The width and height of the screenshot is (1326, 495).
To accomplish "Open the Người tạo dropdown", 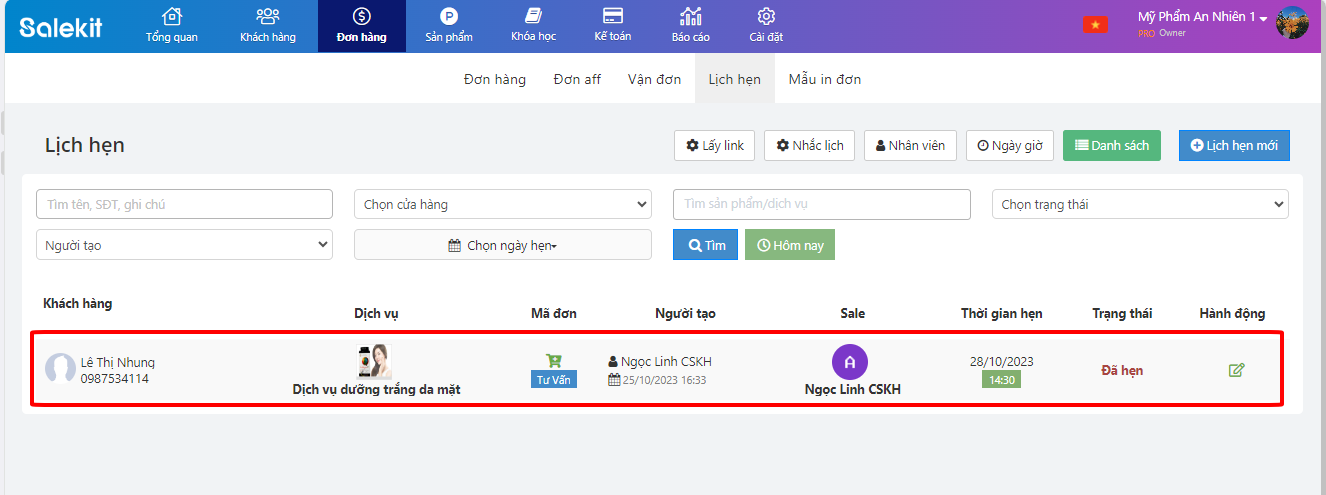I will (184, 245).
